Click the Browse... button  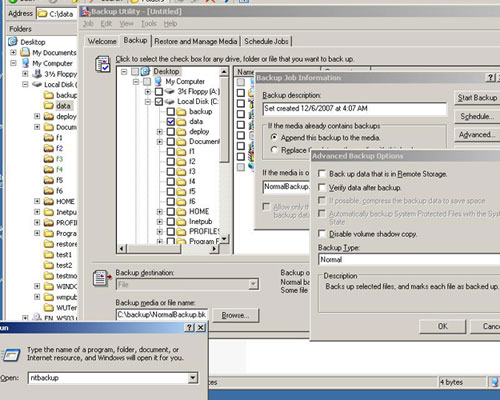236,315
